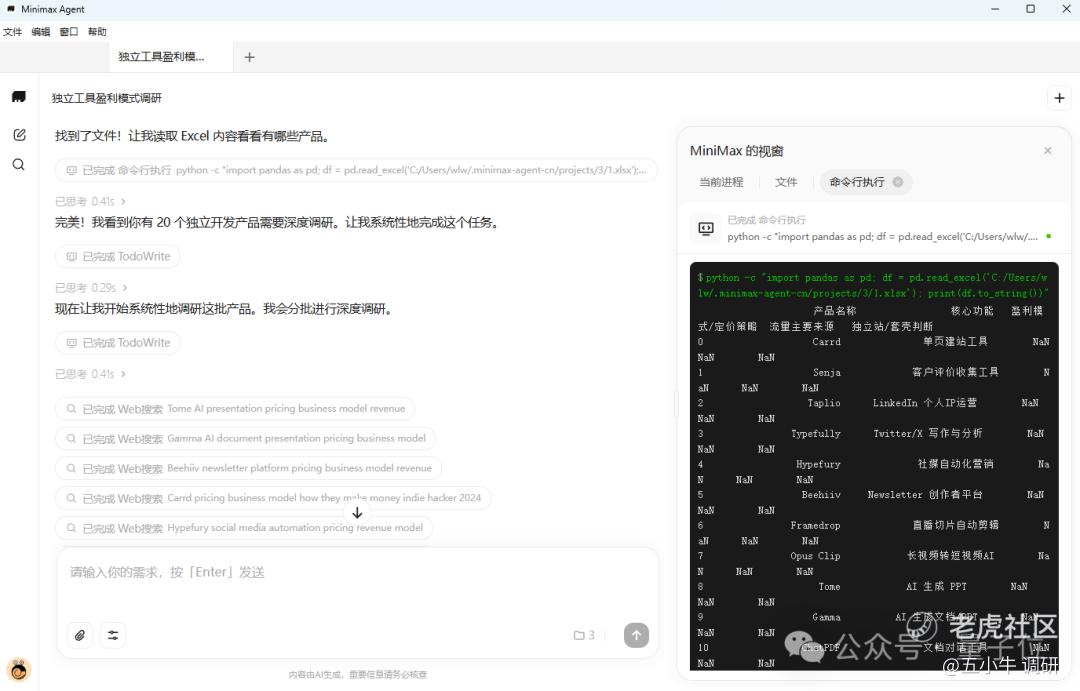Viewport: 1080px width, 691px height.
Task: Open Carrd pricing web search result
Action: coord(273,497)
